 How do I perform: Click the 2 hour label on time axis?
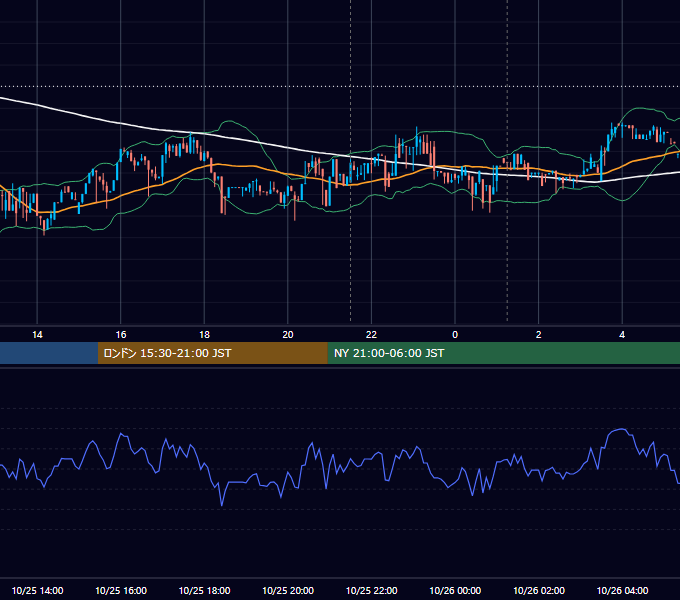click(x=539, y=335)
